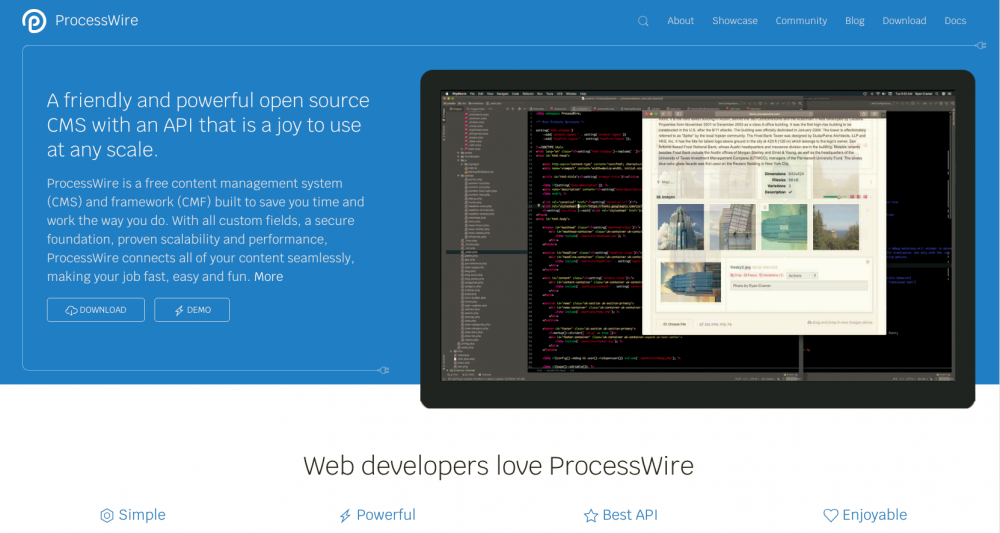Open the About menu item
The width and height of the screenshot is (1000, 533).
click(x=680, y=21)
